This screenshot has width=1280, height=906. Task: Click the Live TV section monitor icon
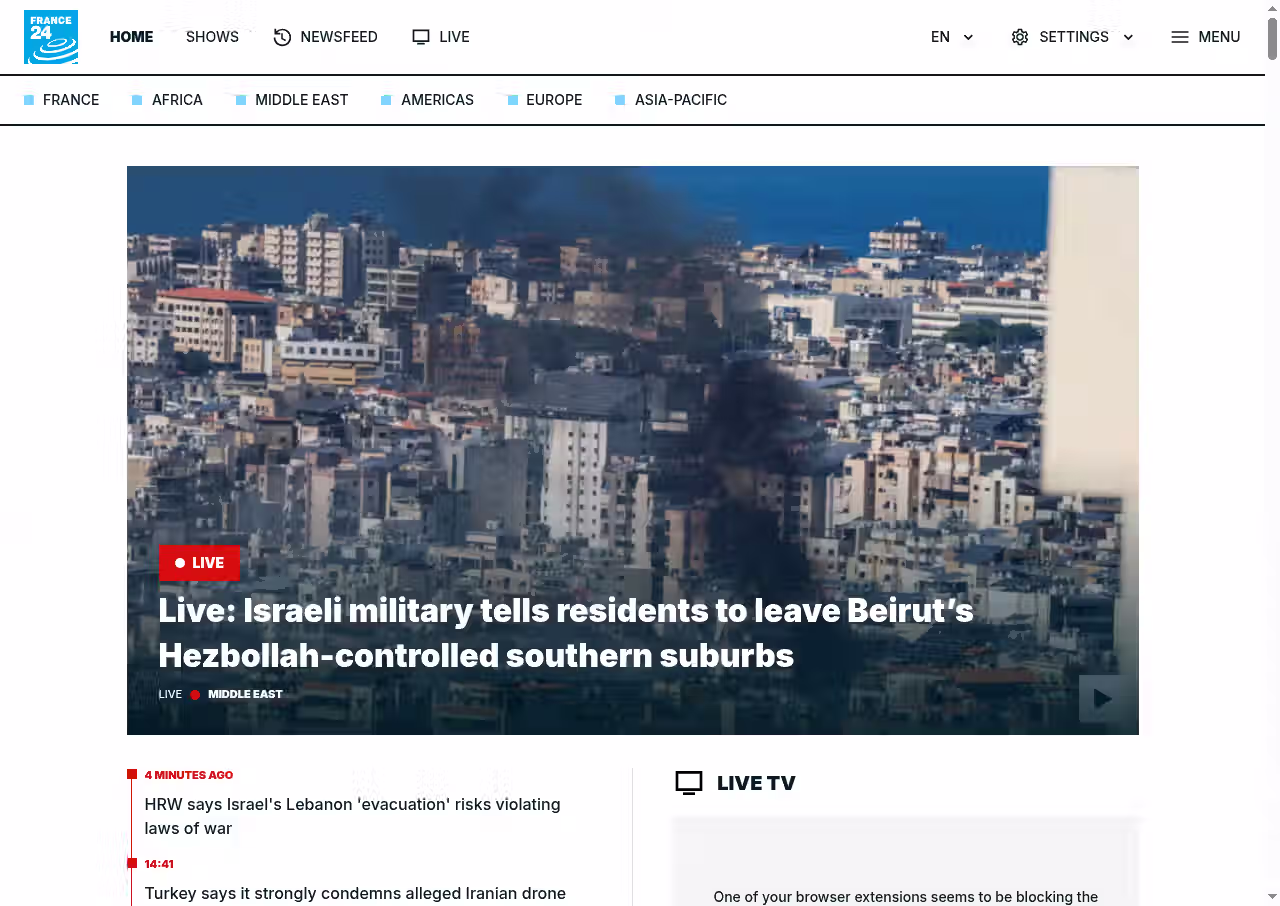click(689, 783)
